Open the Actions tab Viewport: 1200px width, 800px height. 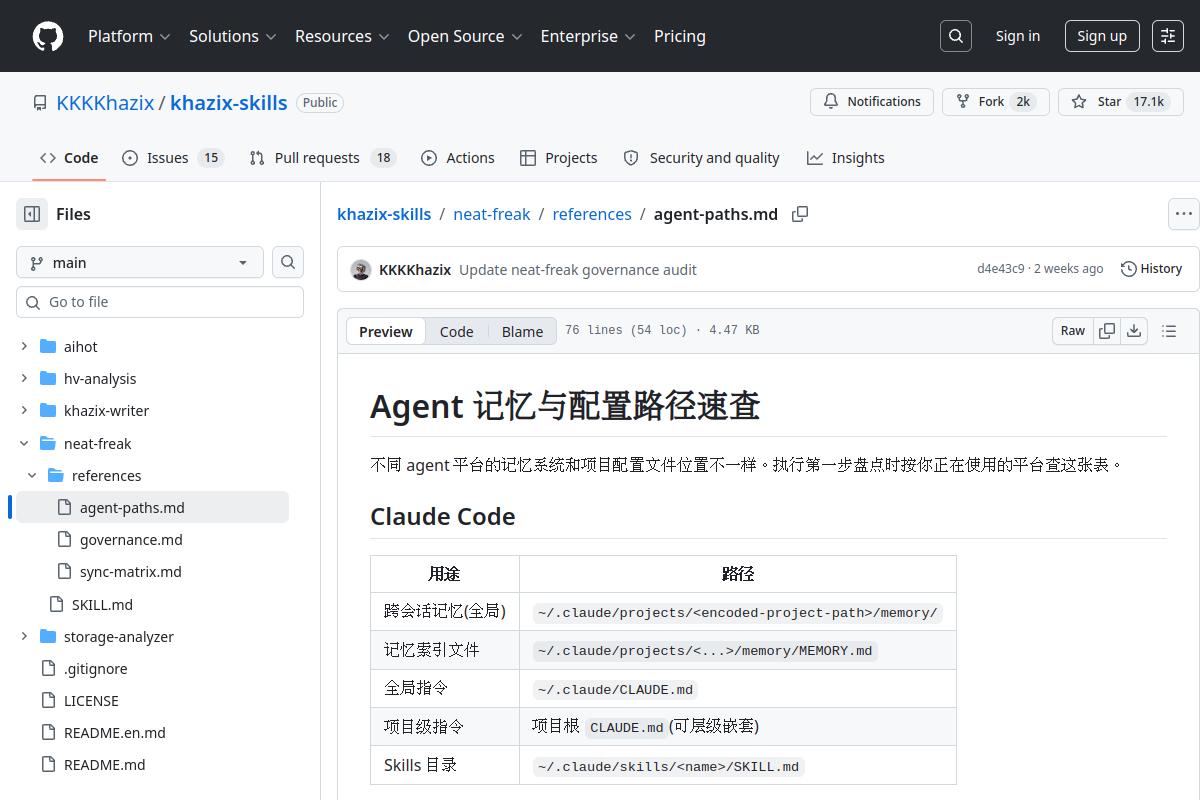458,158
